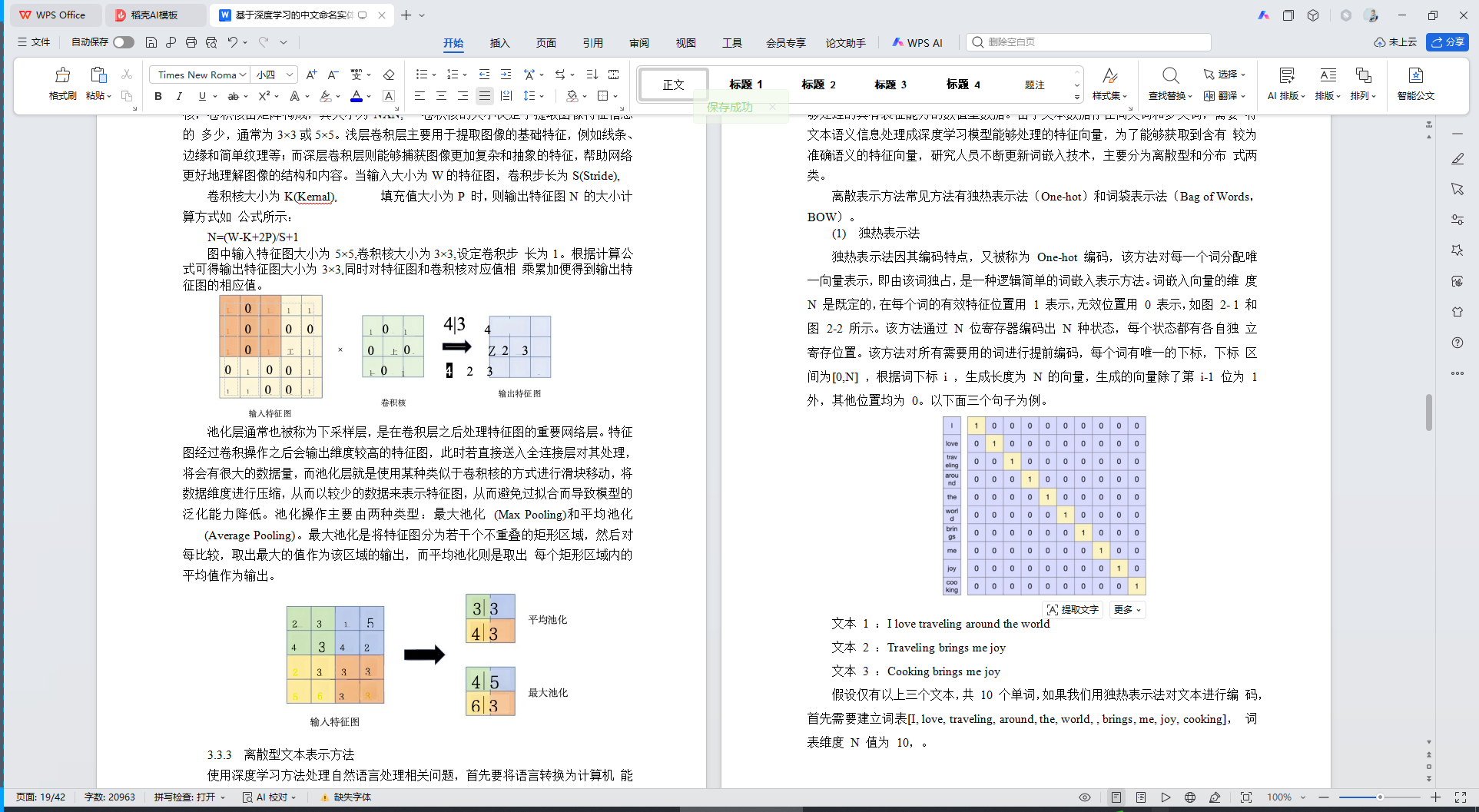This screenshot has height=812, width=1479.
Task: Open the Review (审阅) ribbon tab
Action: pos(639,43)
